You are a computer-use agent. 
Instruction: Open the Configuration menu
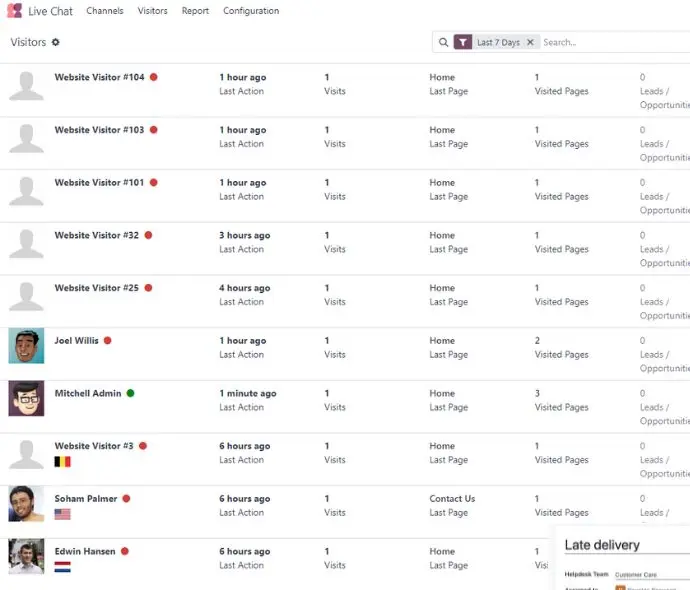(251, 11)
